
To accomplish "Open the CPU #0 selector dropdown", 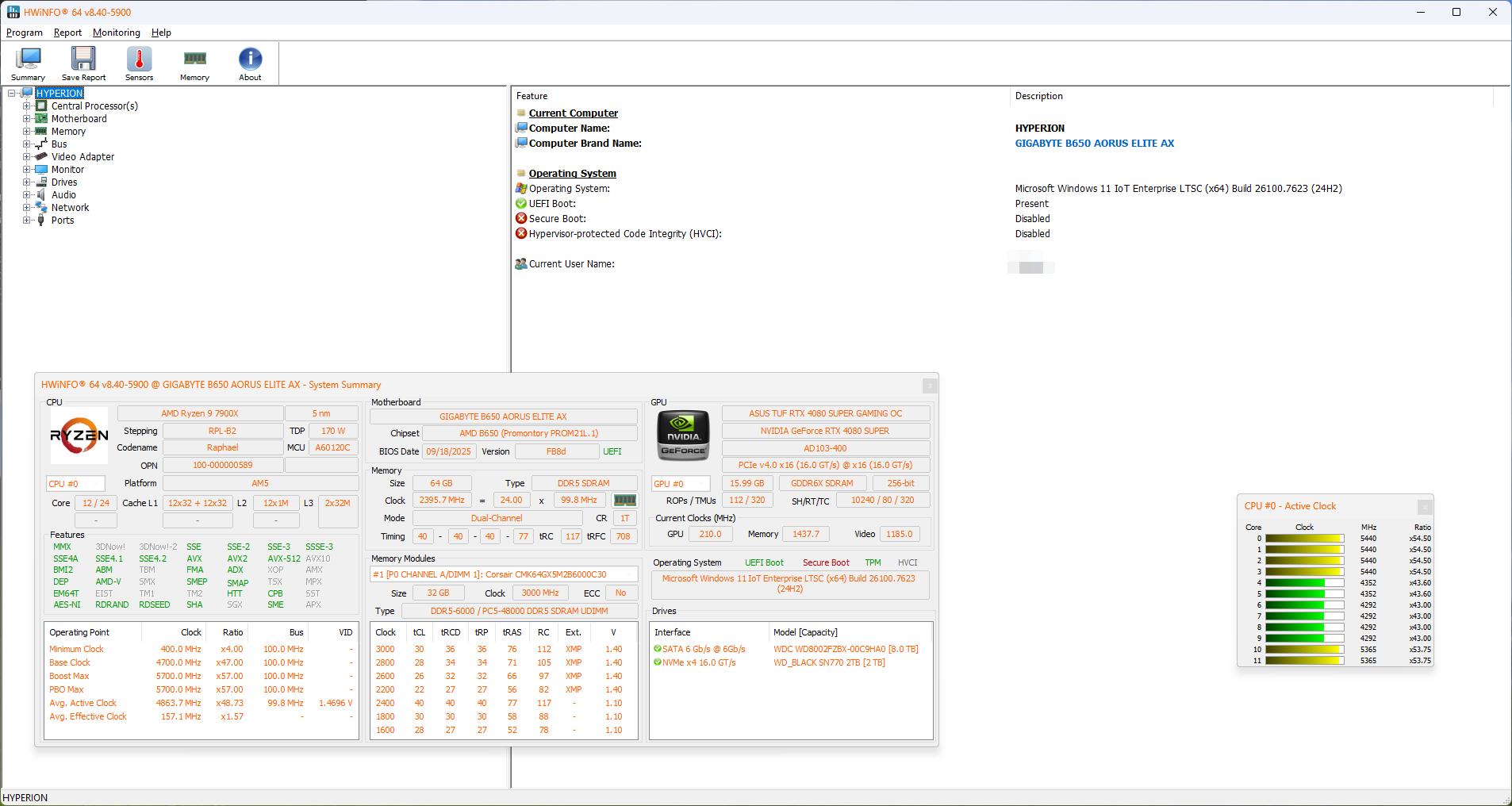I will [76, 484].
